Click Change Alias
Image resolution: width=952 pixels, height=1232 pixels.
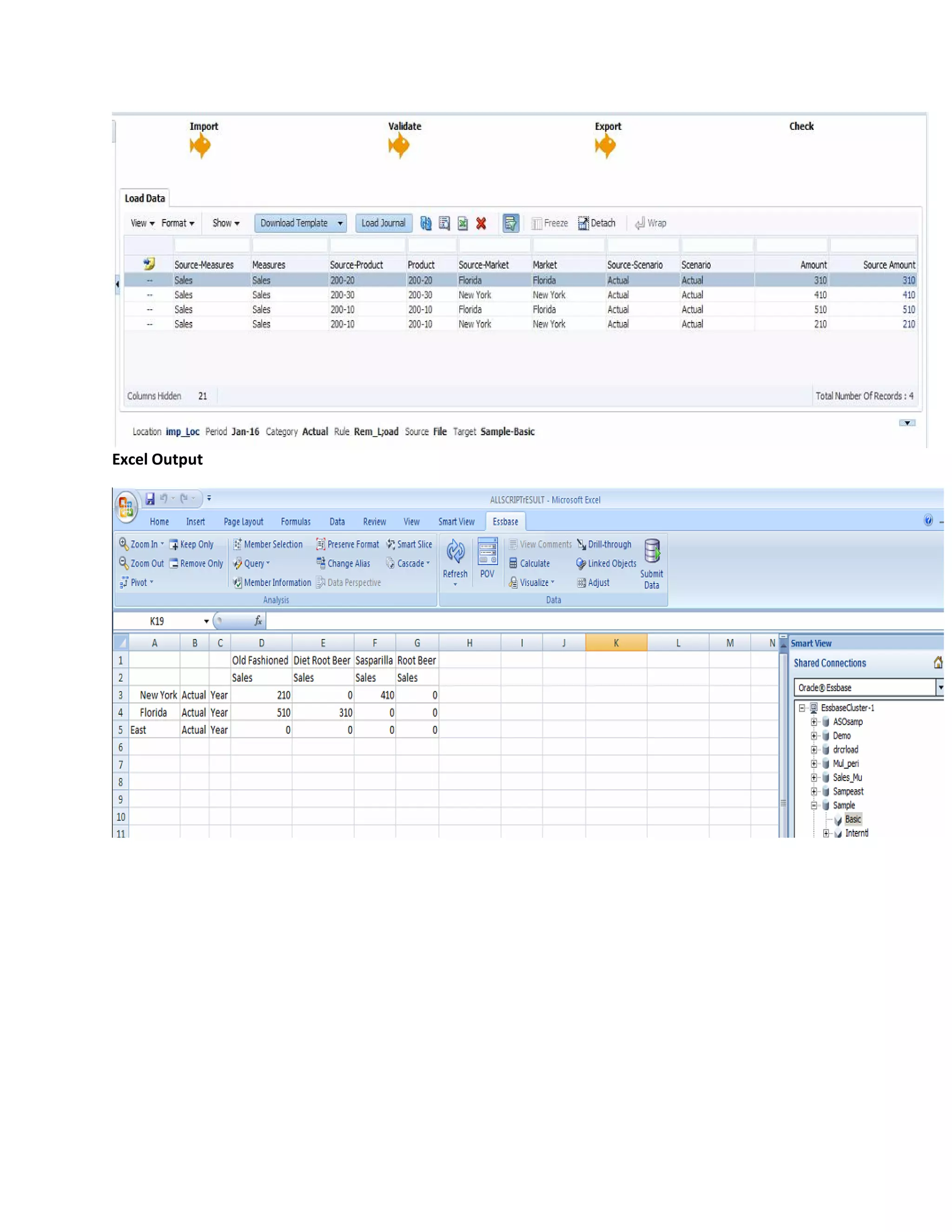(343, 563)
